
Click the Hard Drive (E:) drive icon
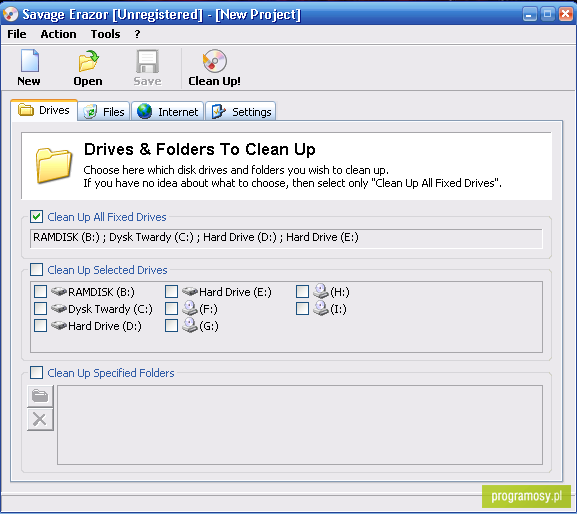click(x=190, y=291)
